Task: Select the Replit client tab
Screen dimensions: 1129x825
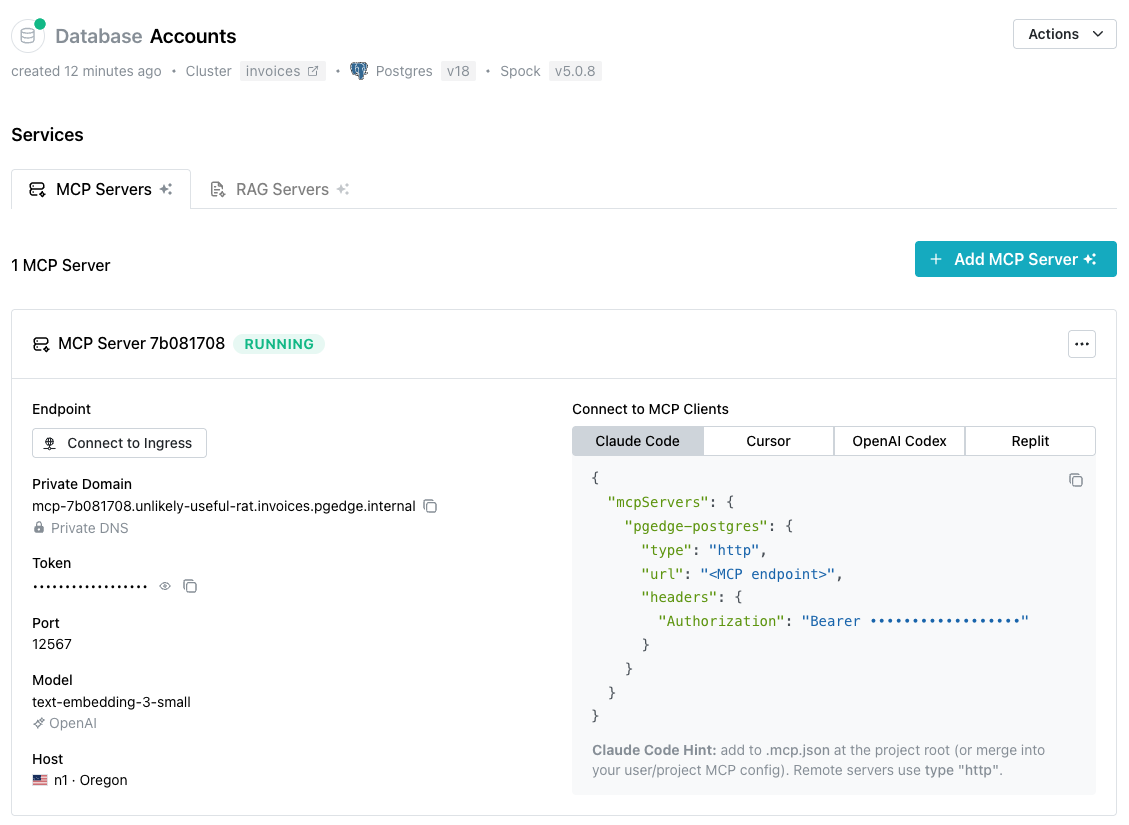Action: (x=1030, y=441)
